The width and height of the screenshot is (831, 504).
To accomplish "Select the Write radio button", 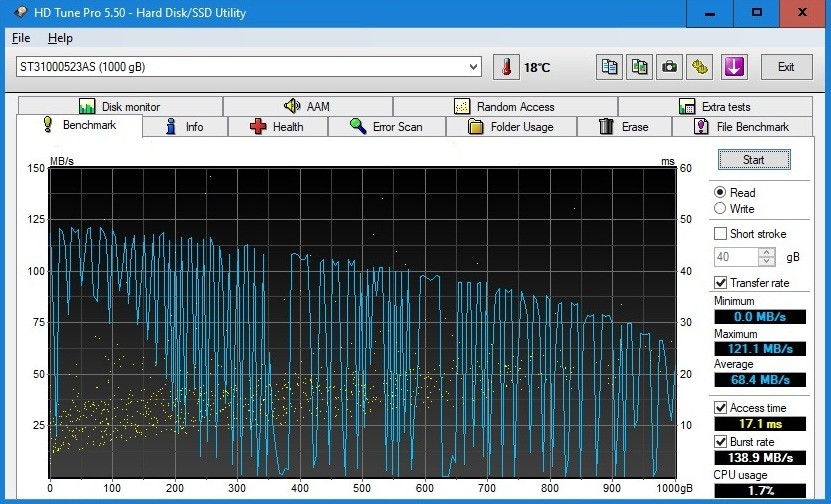I will coord(720,208).
